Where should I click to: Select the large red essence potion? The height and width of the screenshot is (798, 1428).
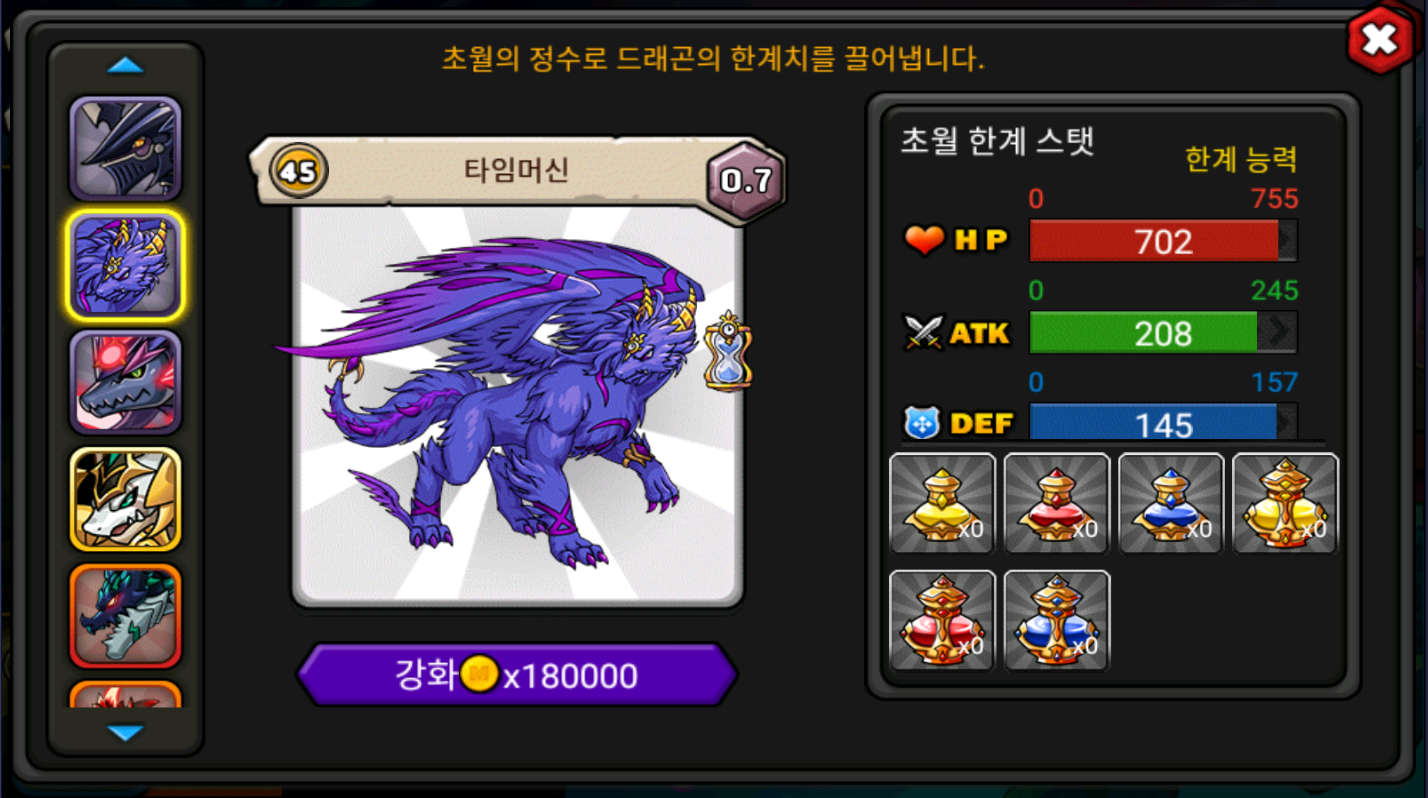click(942, 620)
